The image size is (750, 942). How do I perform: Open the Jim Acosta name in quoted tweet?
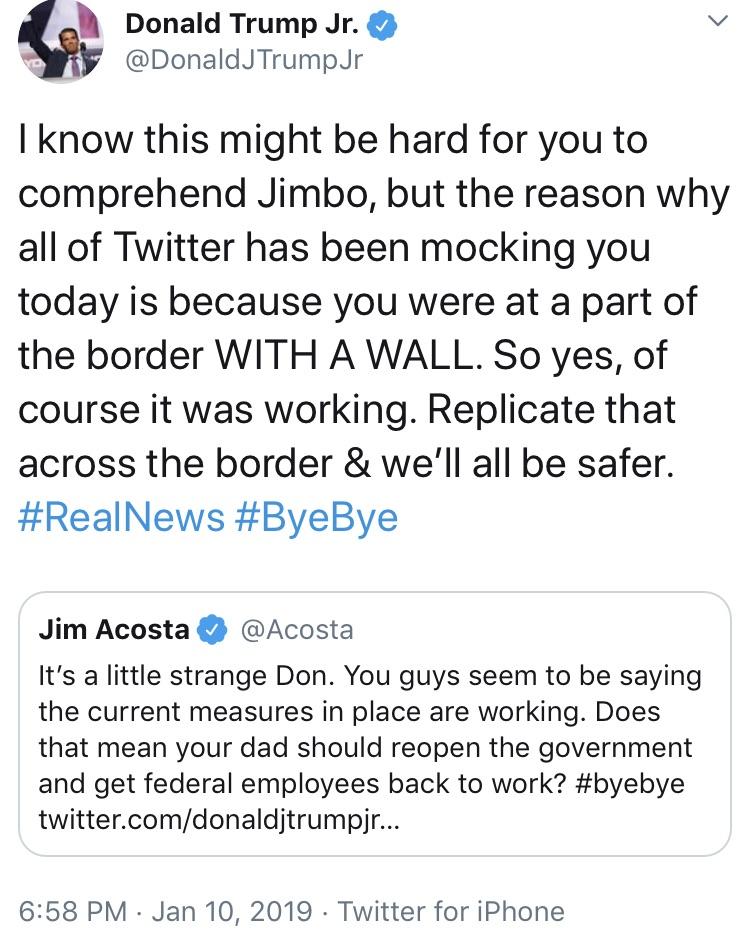(114, 630)
